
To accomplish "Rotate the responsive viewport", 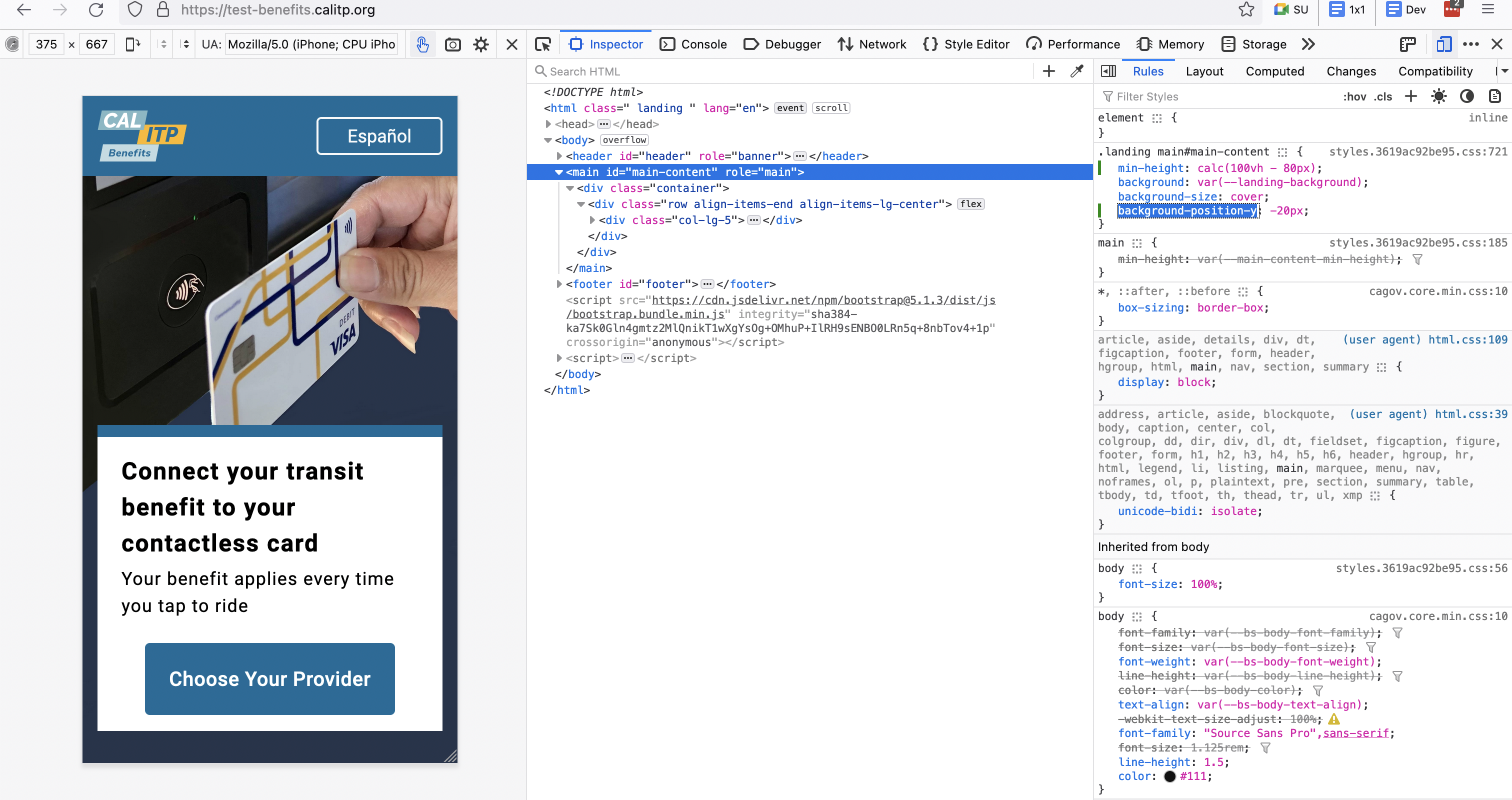I will pos(133,44).
